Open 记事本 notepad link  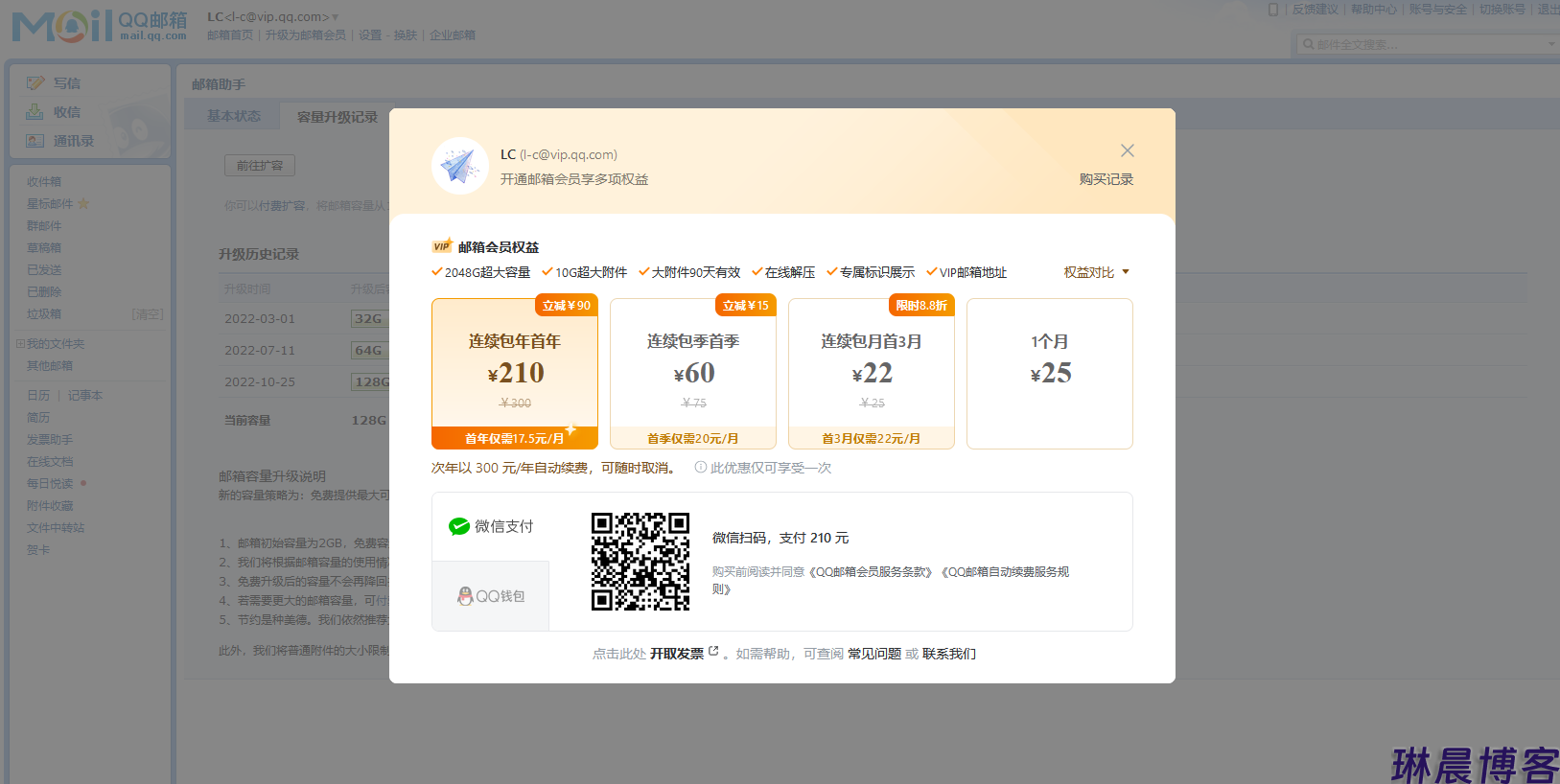point(85,396)
